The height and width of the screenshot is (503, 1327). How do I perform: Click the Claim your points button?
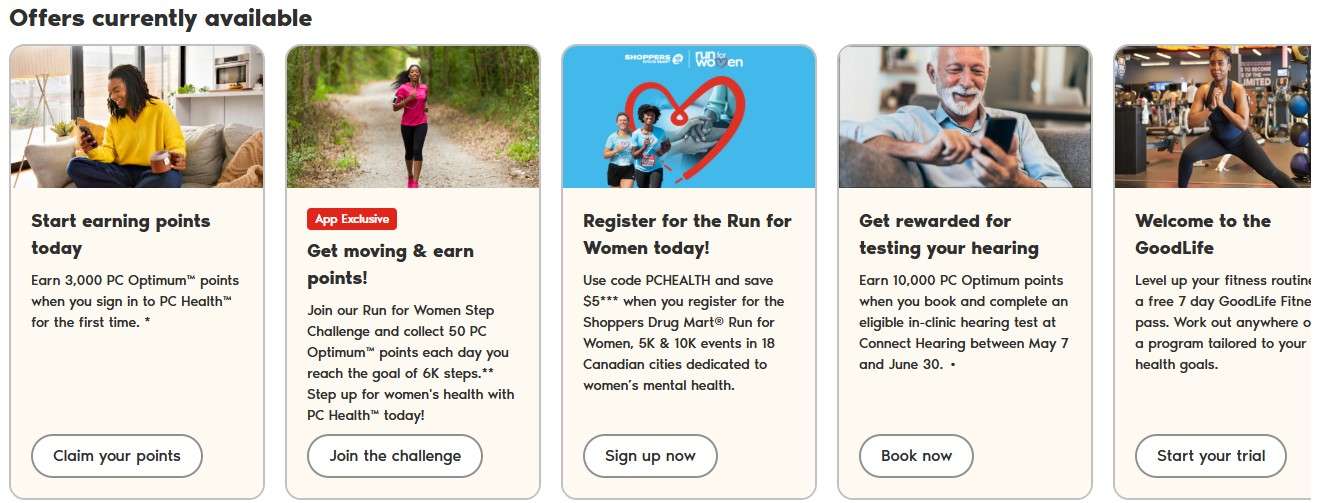tap(117, 456)
